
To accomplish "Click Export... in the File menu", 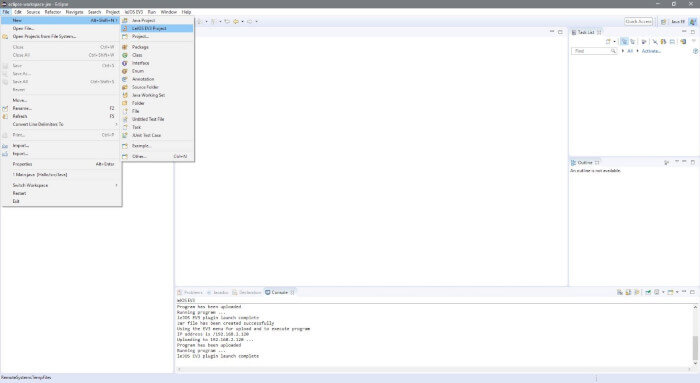I will 61,154.
